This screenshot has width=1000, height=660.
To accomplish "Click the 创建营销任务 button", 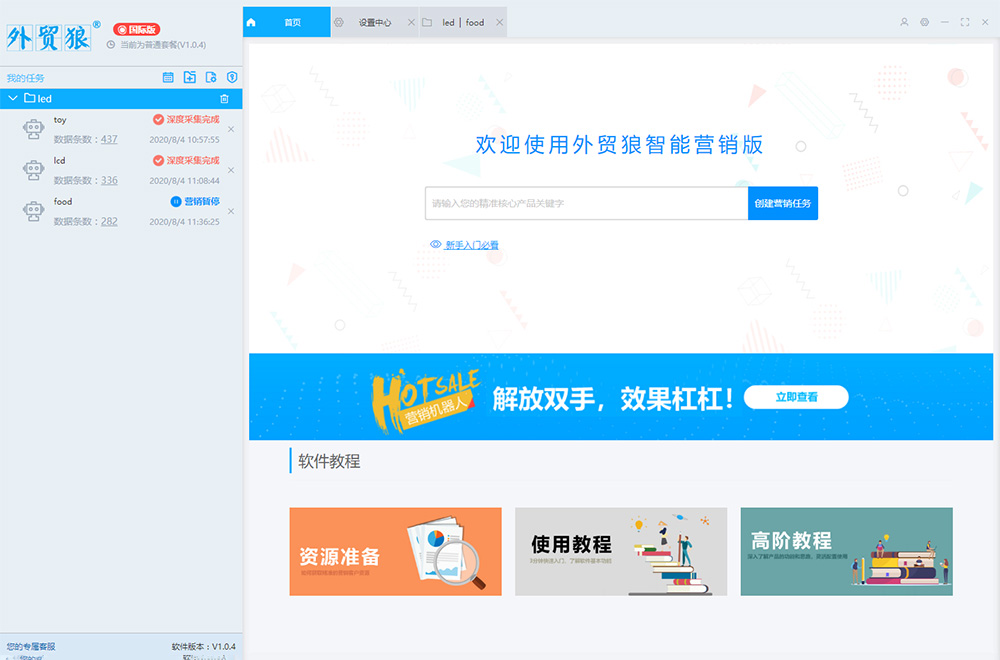I will 783,203.
